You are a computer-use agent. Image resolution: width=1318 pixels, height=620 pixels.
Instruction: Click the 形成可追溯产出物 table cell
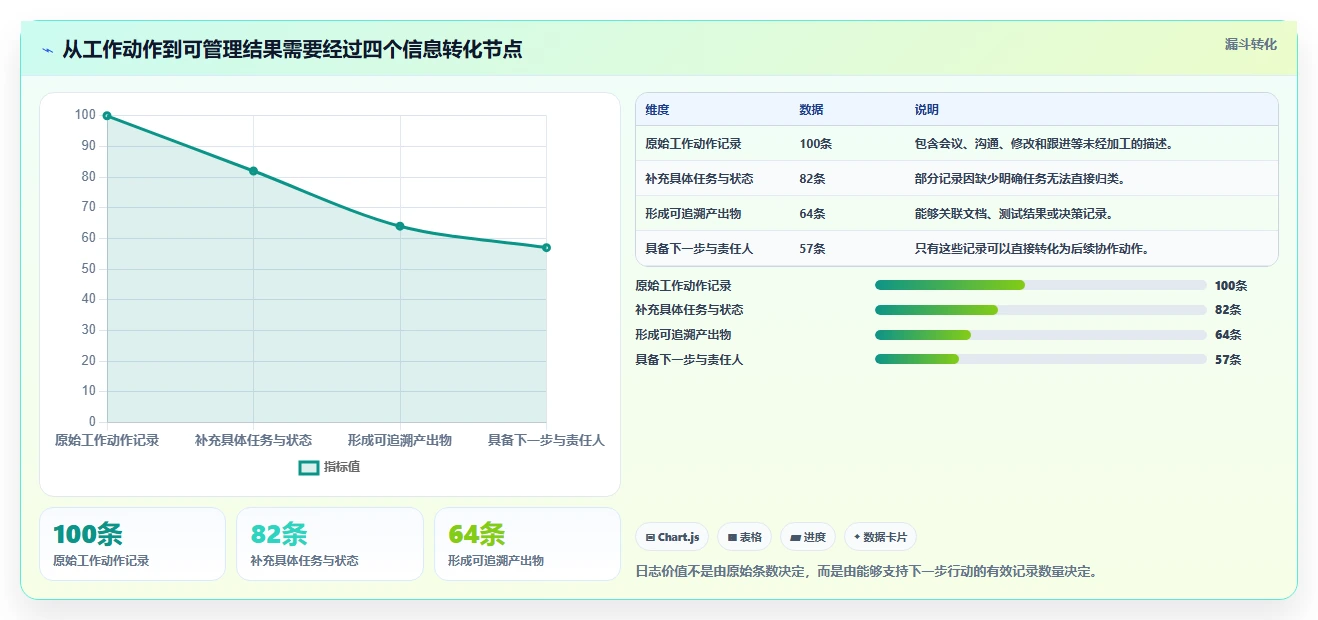click(693, 214)
